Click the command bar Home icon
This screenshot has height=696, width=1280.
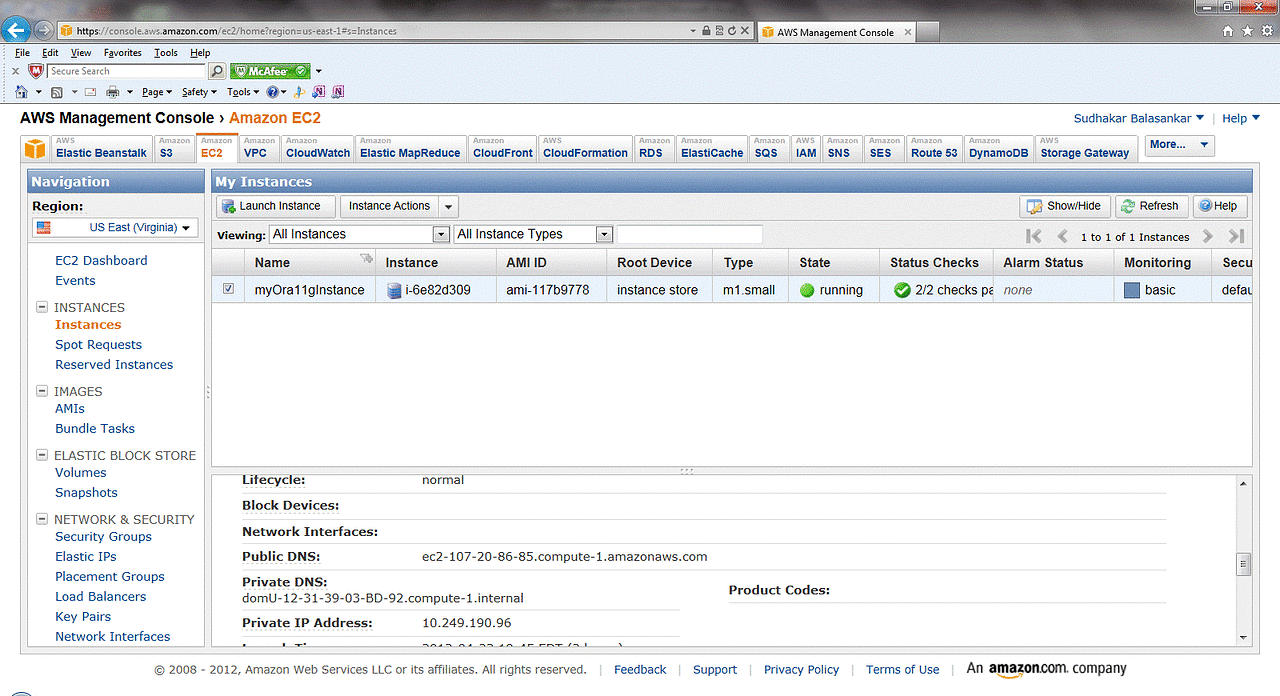[x=21, y=92]
